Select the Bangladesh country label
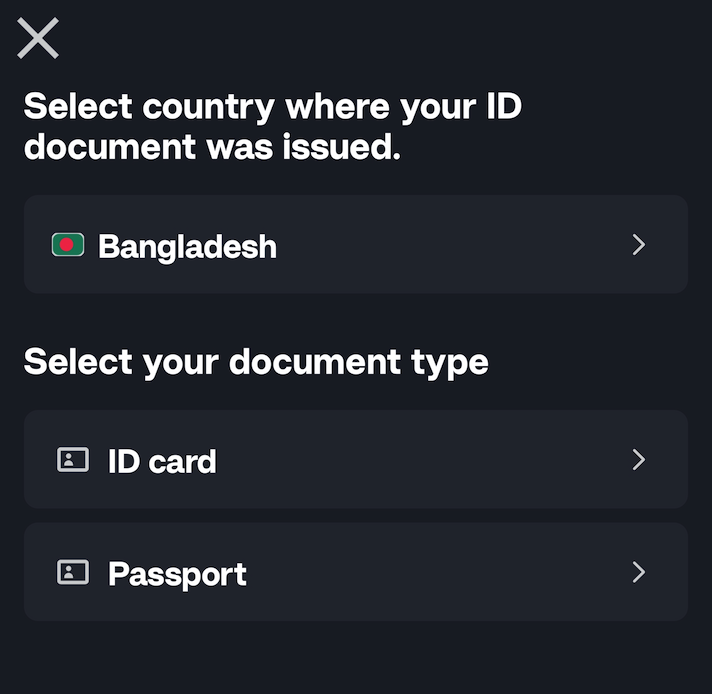This screenshot has width=712, height=694. [x=187, y=247]
